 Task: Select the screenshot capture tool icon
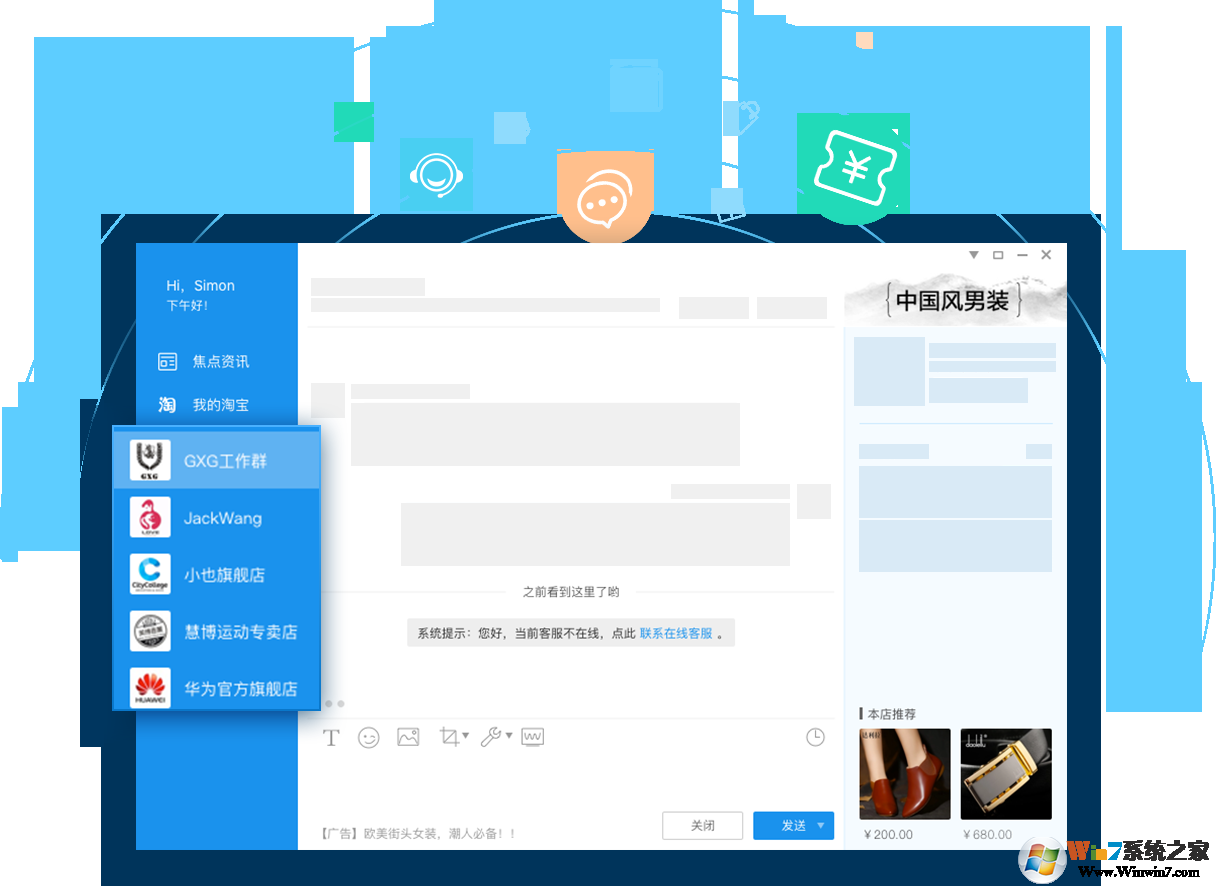point(447,737)
